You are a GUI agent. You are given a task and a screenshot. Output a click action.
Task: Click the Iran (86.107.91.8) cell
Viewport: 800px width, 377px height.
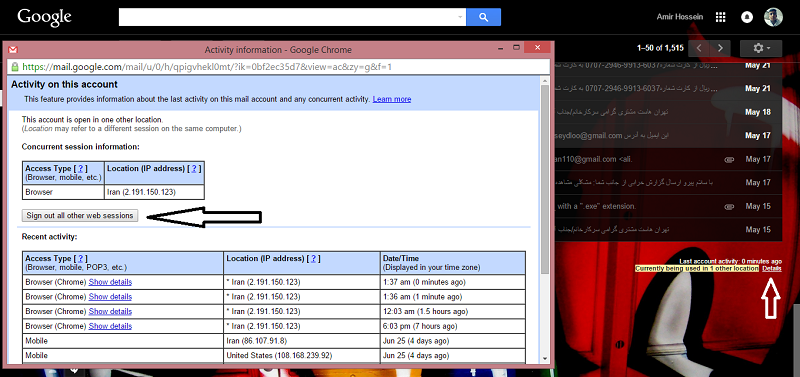pos(302,341)
